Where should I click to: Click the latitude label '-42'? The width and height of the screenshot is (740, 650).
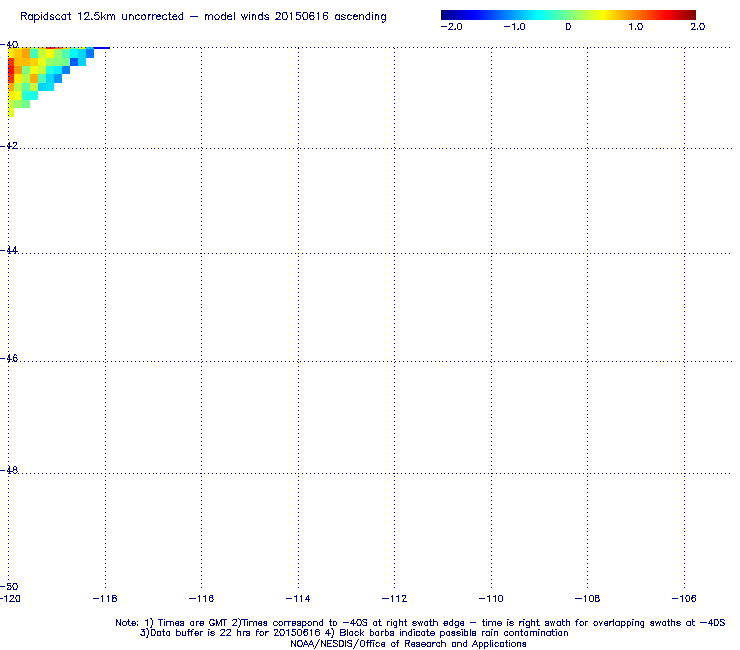tap(9, 145)
